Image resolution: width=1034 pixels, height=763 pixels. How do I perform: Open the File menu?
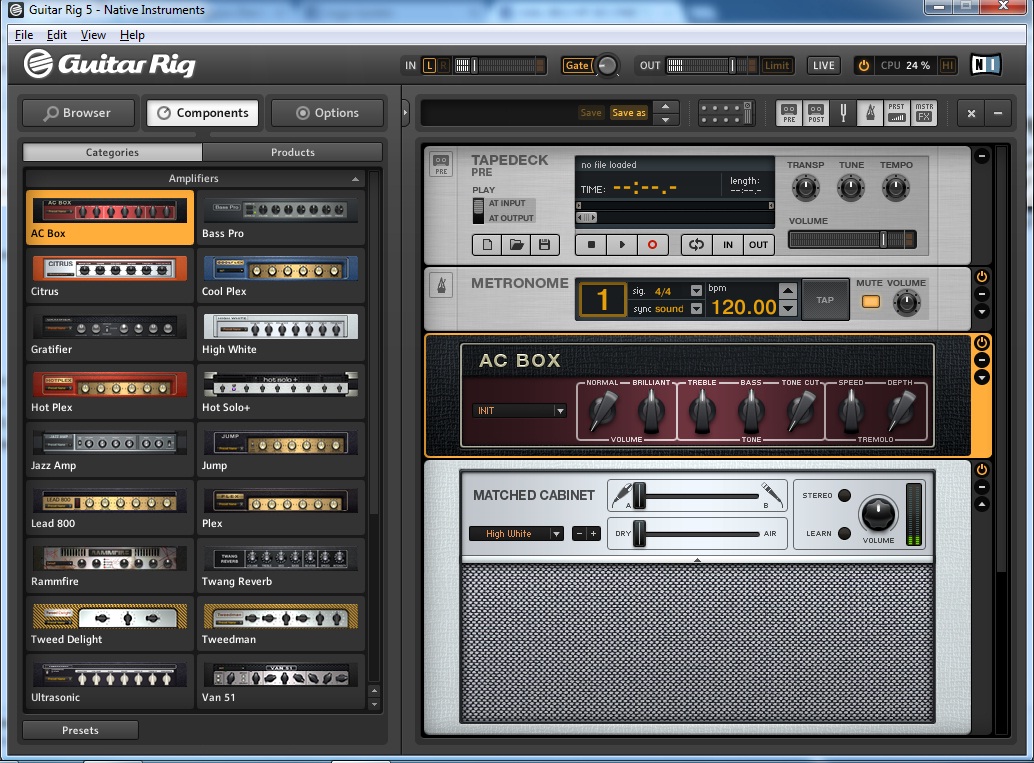click(x=23, y=34)
